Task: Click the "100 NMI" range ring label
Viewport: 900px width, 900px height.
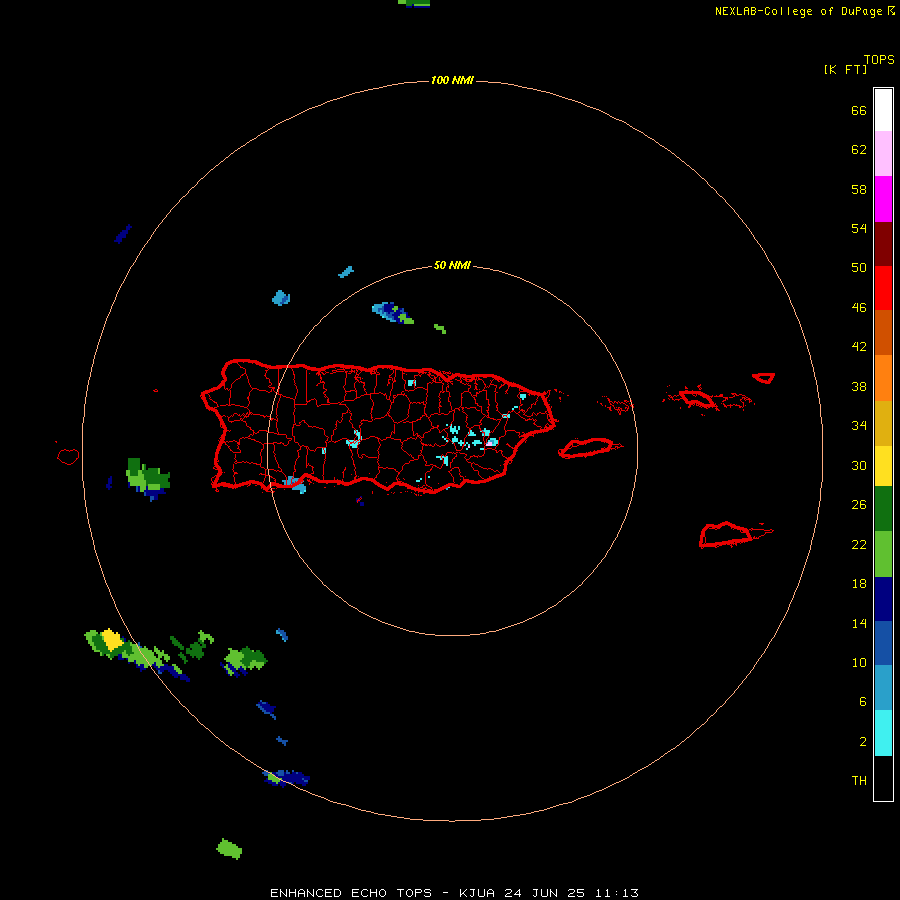Action: 452,80
